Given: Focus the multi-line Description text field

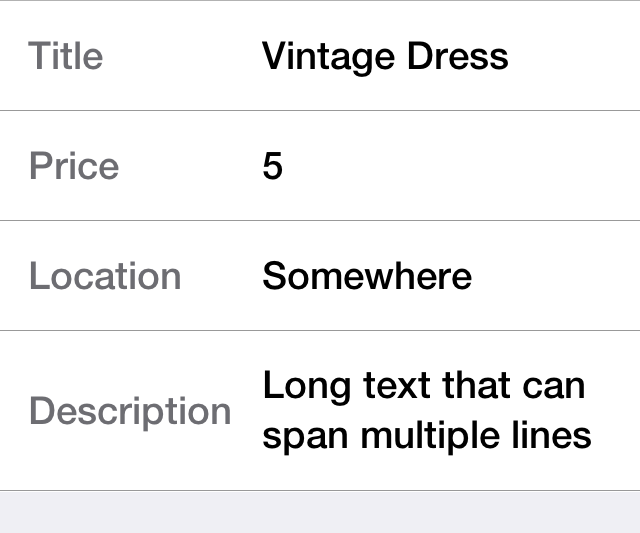Looking at the screenshot, I should pos(427,410).
